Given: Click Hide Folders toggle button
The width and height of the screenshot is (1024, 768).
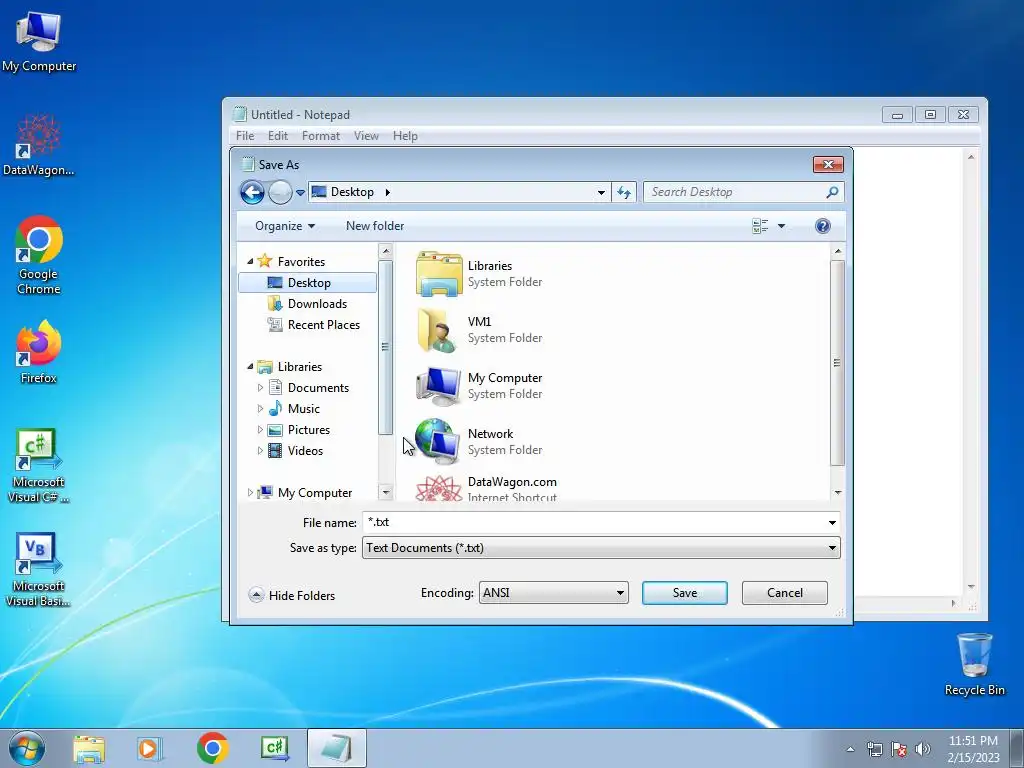Looking at the screenshot, I should pos(292,595).
